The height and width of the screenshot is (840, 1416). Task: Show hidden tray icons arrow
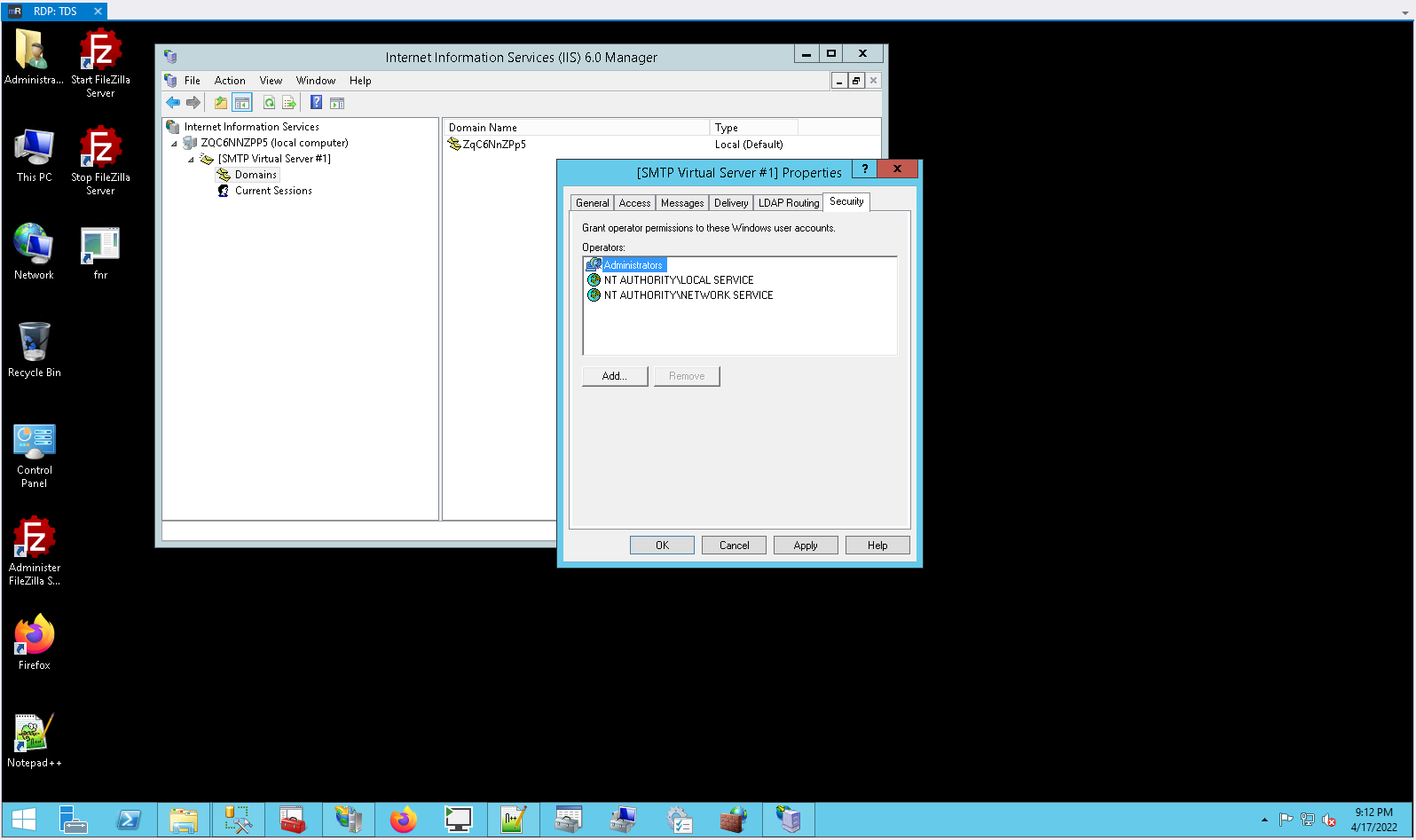1264,820
